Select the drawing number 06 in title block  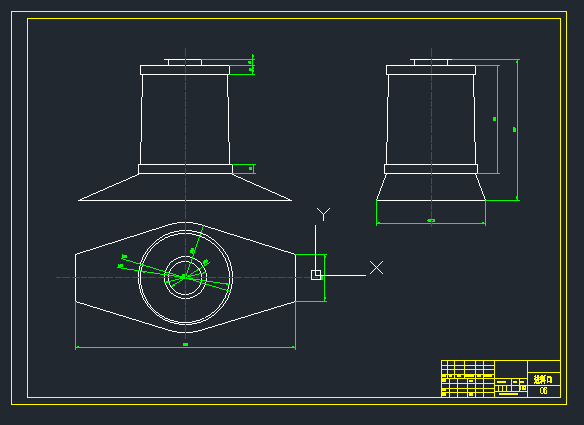click(x=543, y=391)
